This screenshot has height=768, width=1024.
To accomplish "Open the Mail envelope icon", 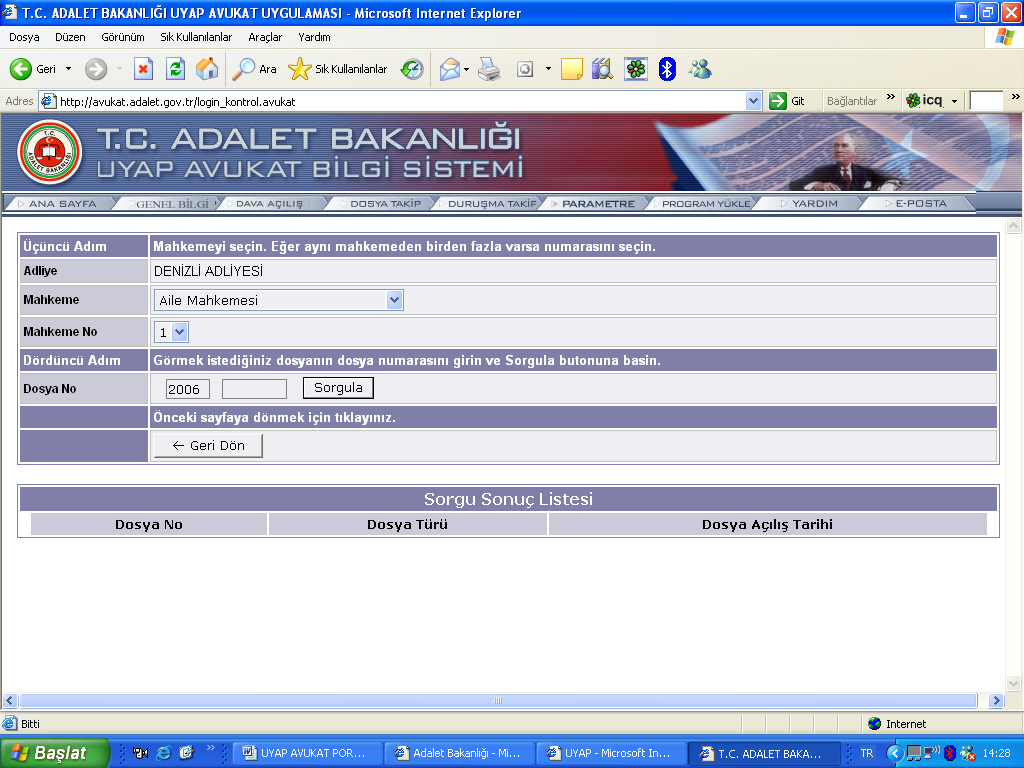I will [x=449, y=69].
